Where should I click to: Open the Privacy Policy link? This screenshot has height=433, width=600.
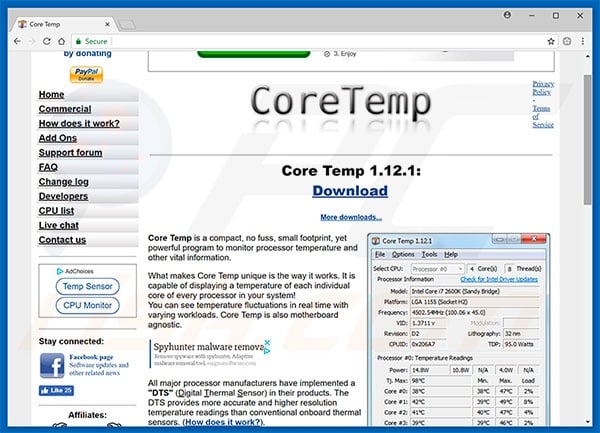coord(543,88)
